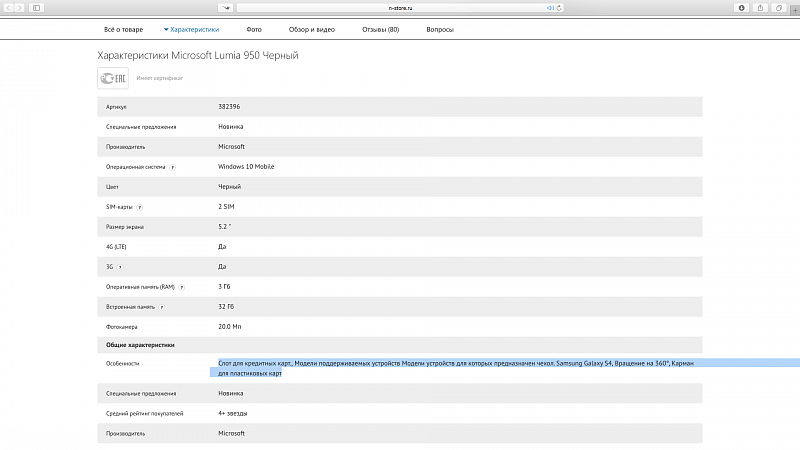Switch to the Фото tab
The image size is (800, 450).
click(254, 30)
